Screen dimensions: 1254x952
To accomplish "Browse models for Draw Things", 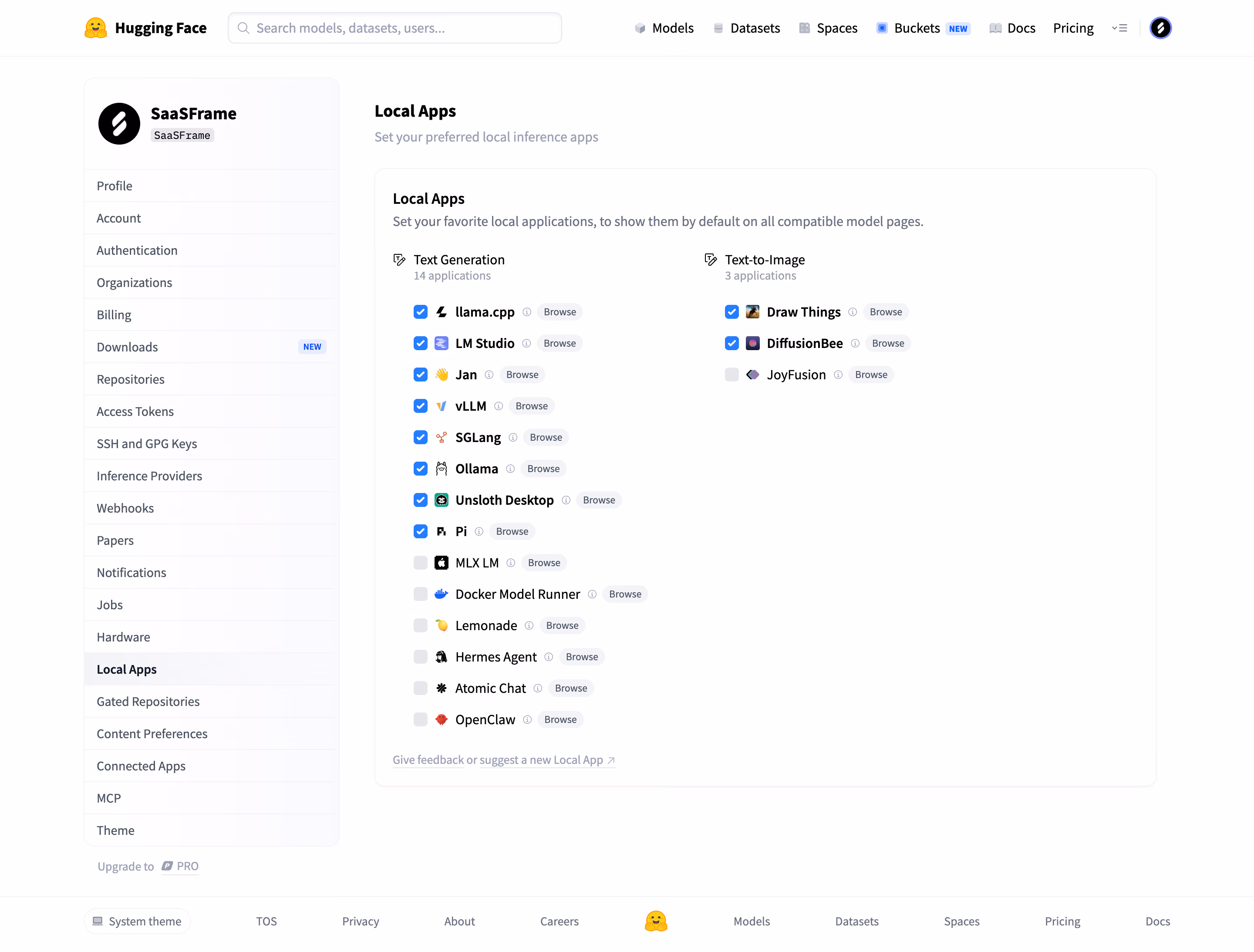I will (886, 312).
